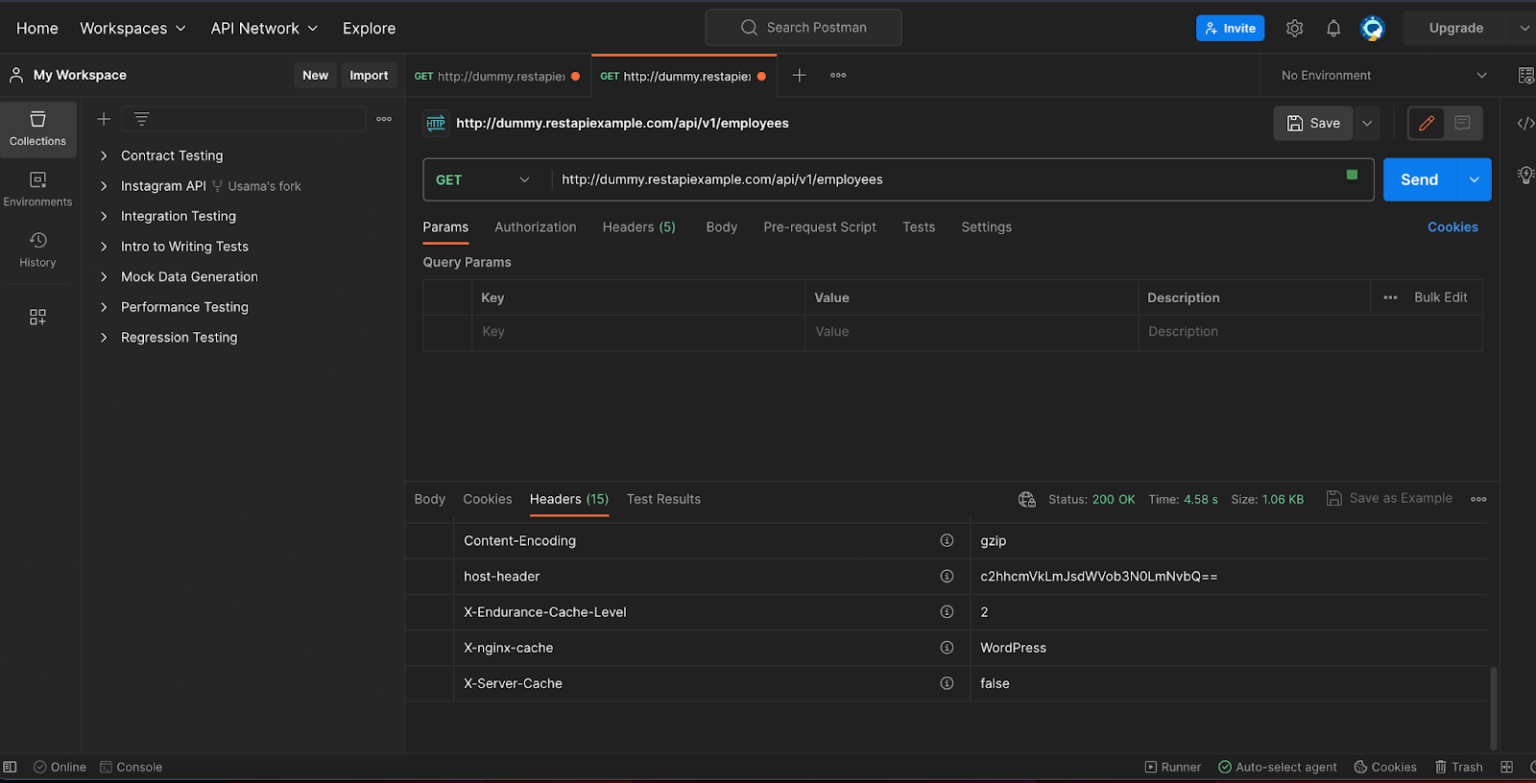This screenshot has width=1536, height=783.
Task: Click info icon for Content-Encoding header
Action: (946, 540)
